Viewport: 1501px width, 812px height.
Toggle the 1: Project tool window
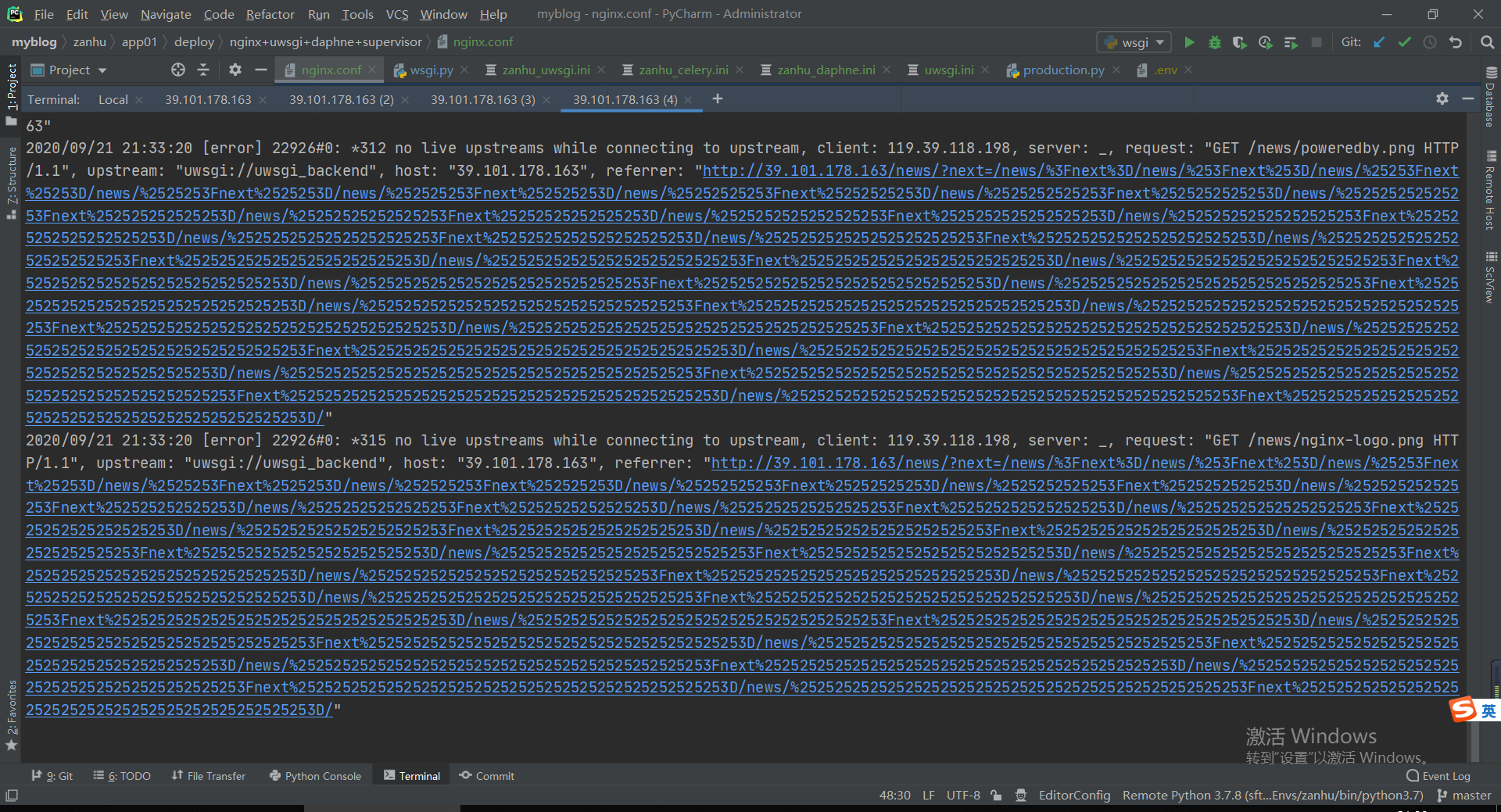tap(12, 94)
